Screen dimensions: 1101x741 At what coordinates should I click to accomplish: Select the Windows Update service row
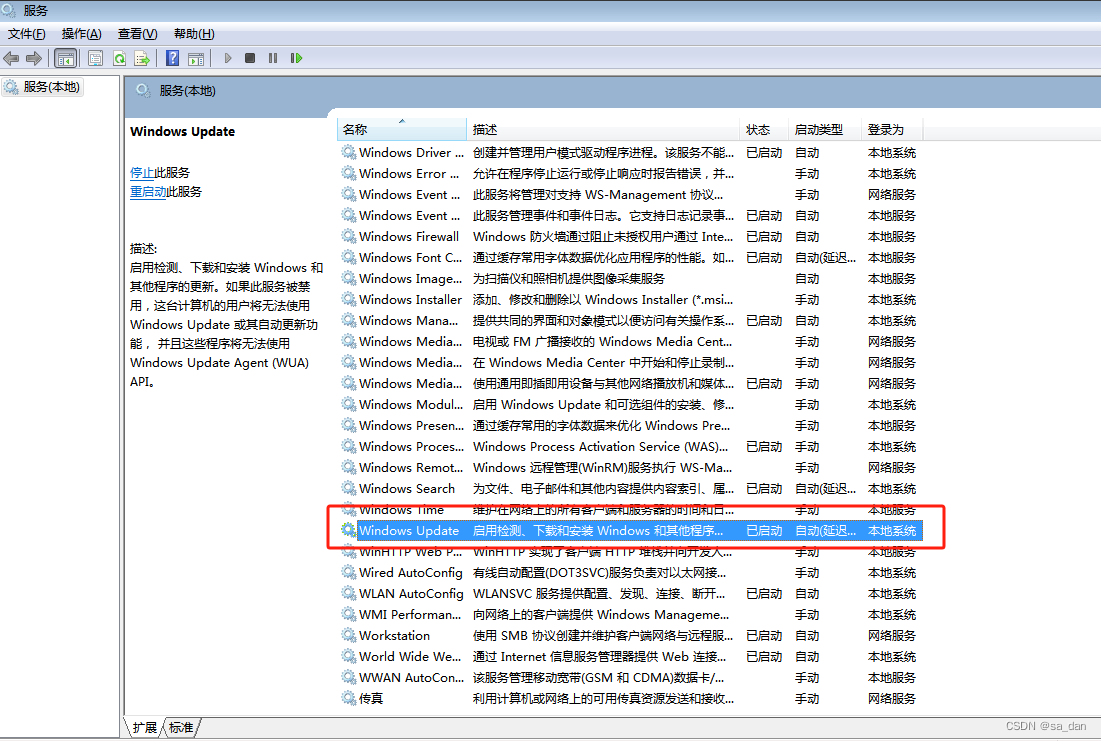(630, 530)
